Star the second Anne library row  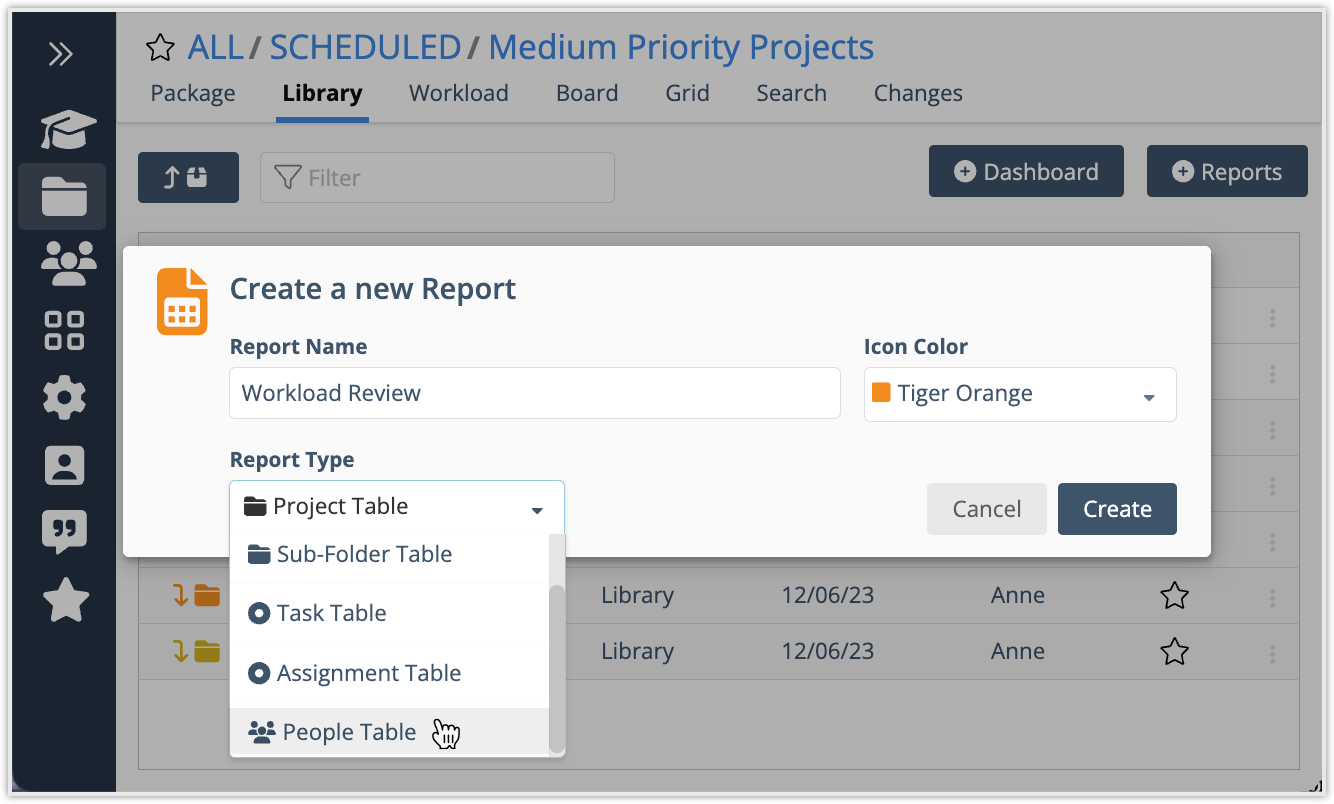point(1174,652)
